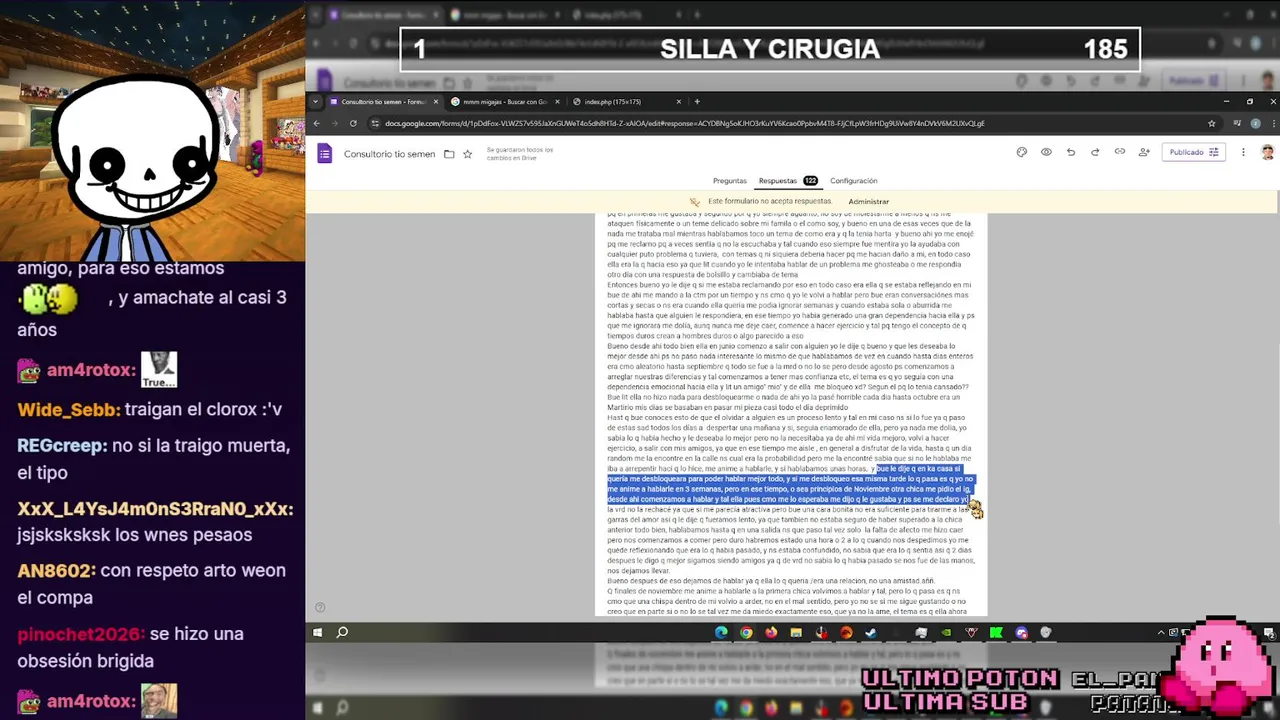Screen dimensions: 1280x720
Task: Reload the Google Forms page
Action: [353, 124]
